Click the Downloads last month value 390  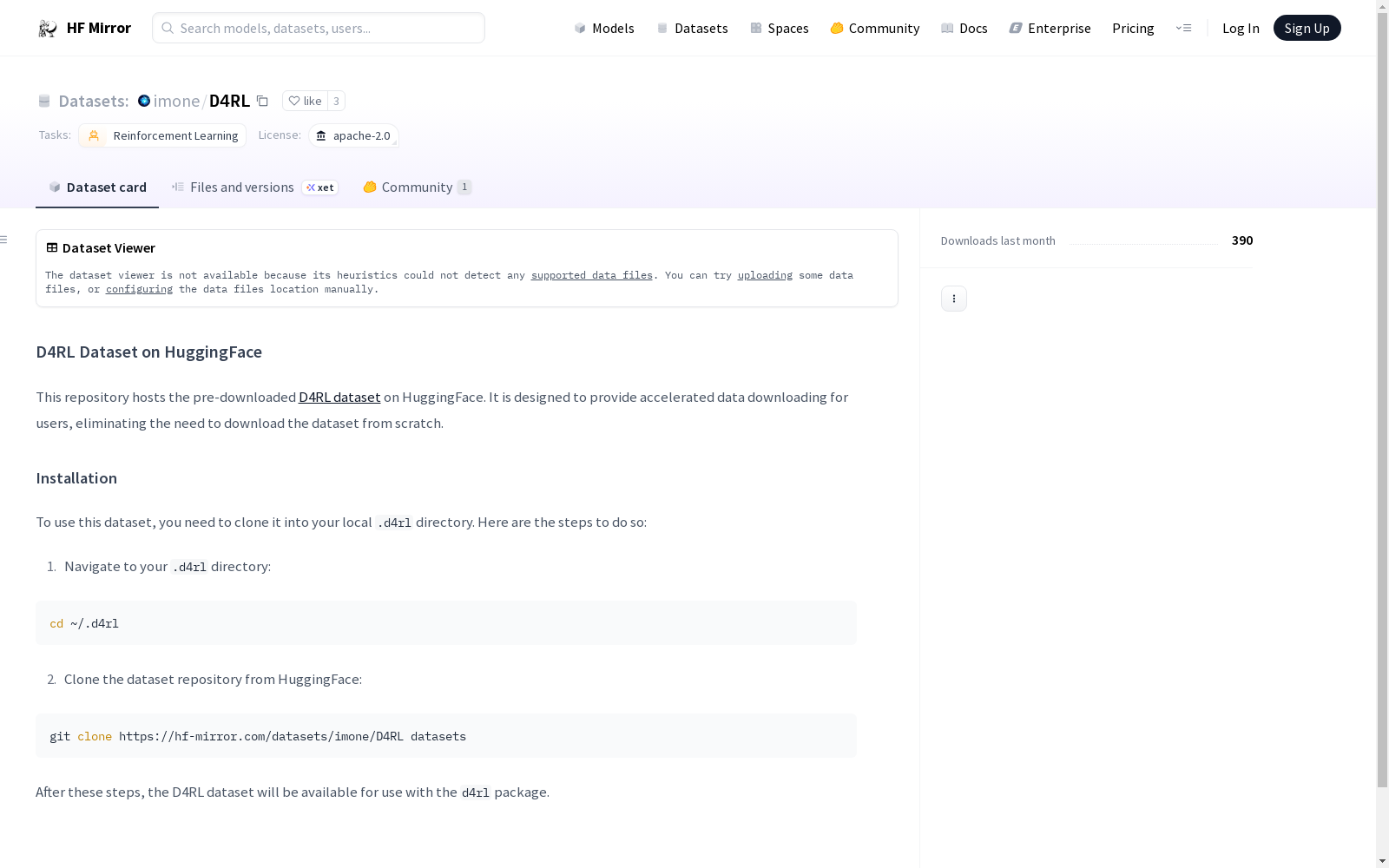pyautogui.click(x=1242, y=240)
